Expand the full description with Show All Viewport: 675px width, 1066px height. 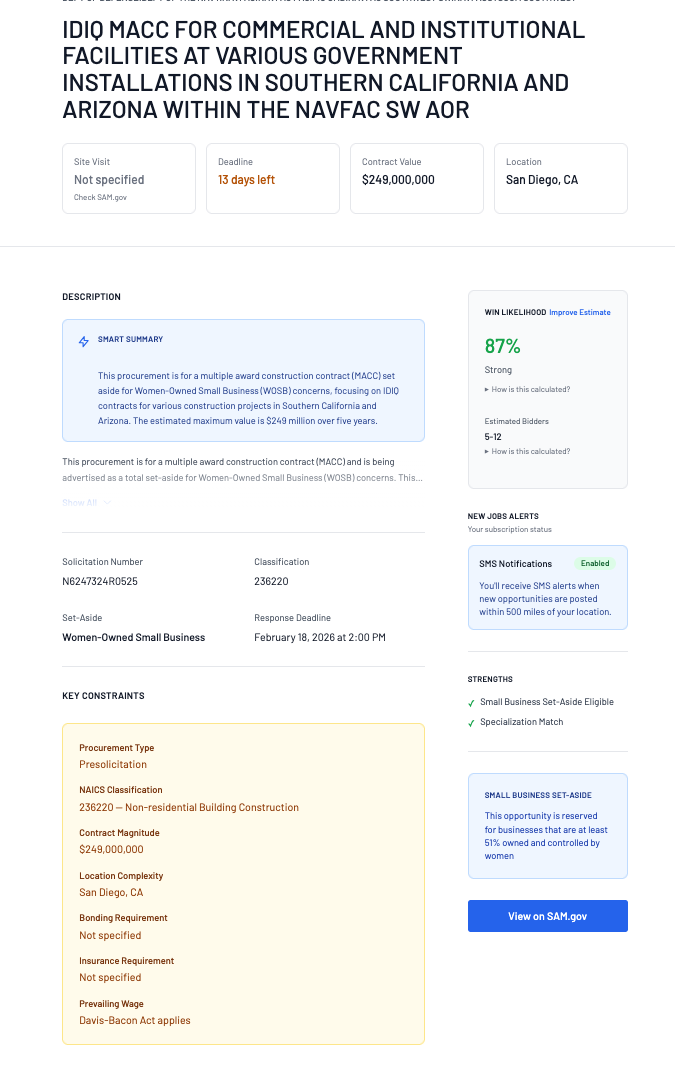click(86, 502)
